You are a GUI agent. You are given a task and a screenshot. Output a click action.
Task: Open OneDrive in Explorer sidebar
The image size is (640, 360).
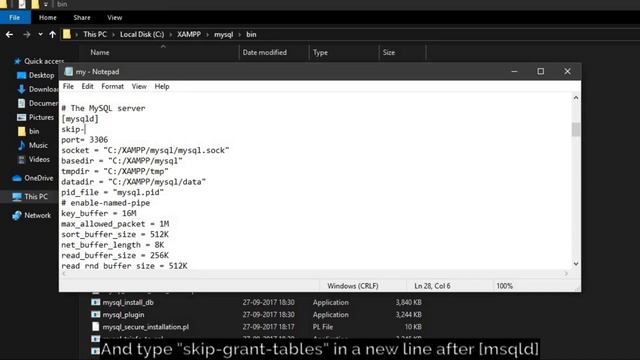[x=39, y=178]
